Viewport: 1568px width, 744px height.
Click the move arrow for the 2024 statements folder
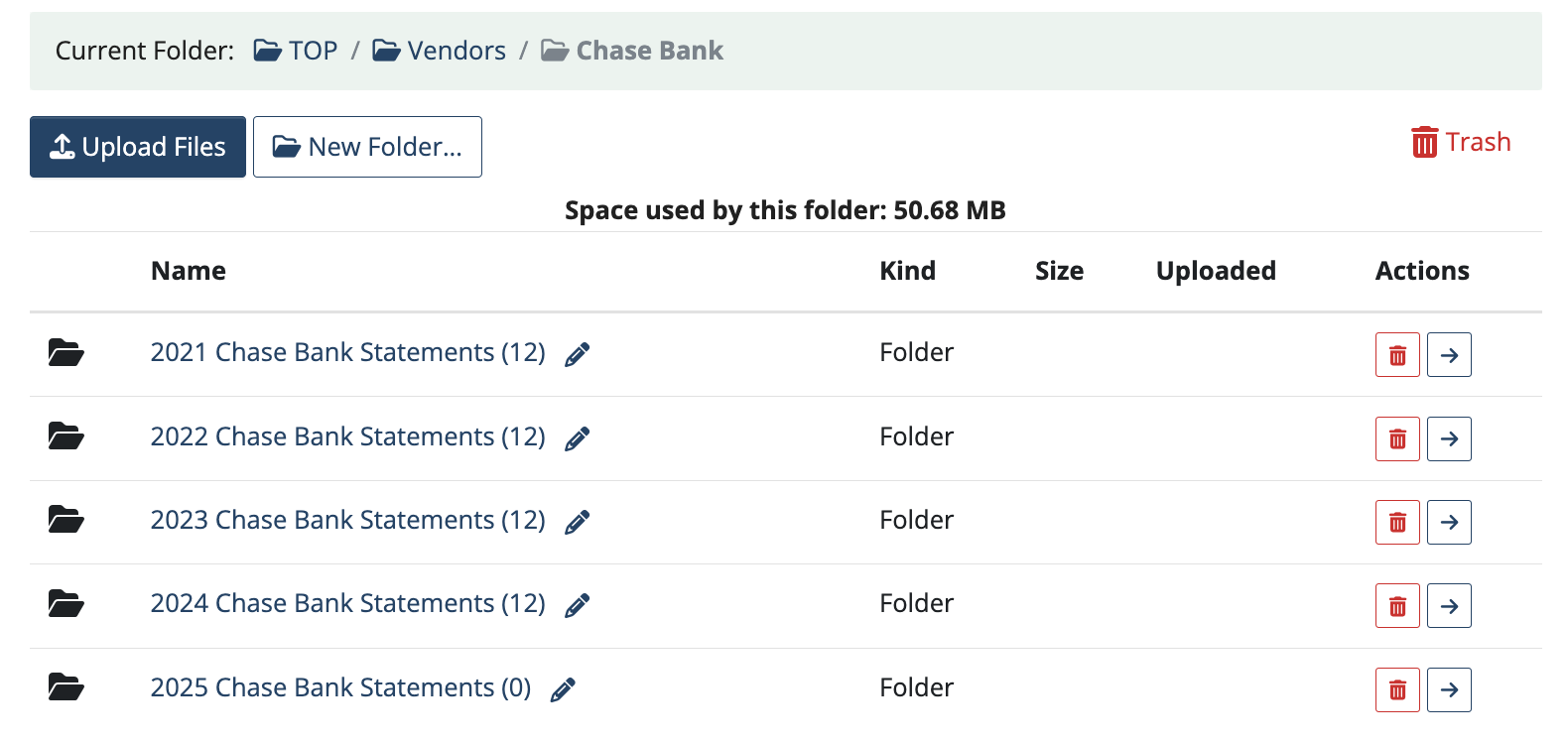1449,606
